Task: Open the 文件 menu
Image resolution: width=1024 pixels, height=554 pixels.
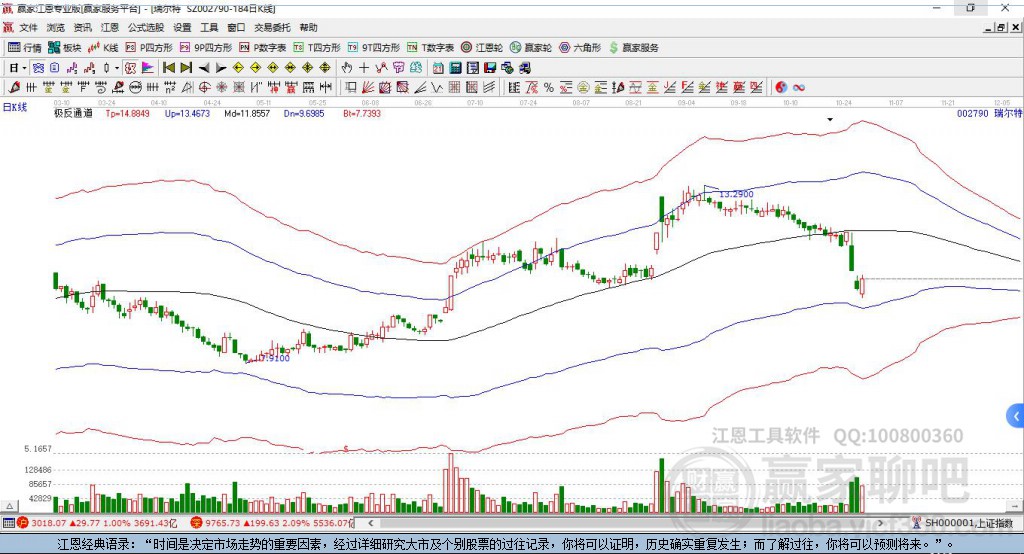Action: 28,27
